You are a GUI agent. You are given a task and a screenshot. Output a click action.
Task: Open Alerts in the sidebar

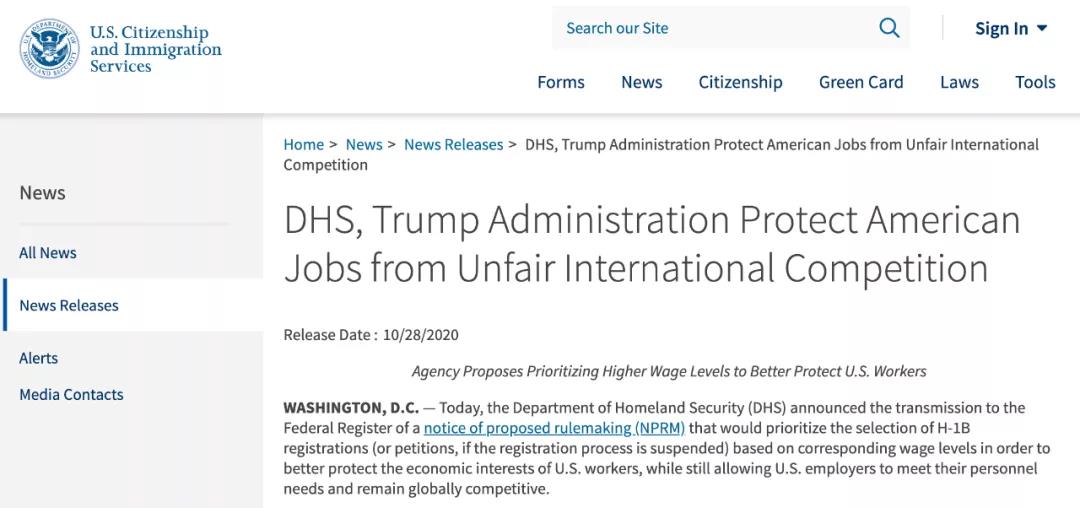tap(39, 358)
